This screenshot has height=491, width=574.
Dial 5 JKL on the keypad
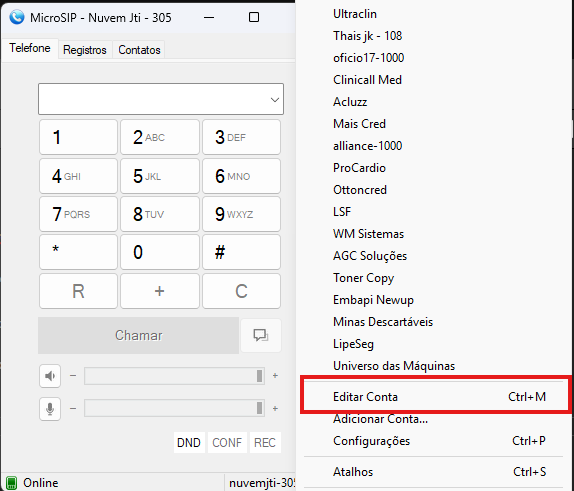[160, 176]
